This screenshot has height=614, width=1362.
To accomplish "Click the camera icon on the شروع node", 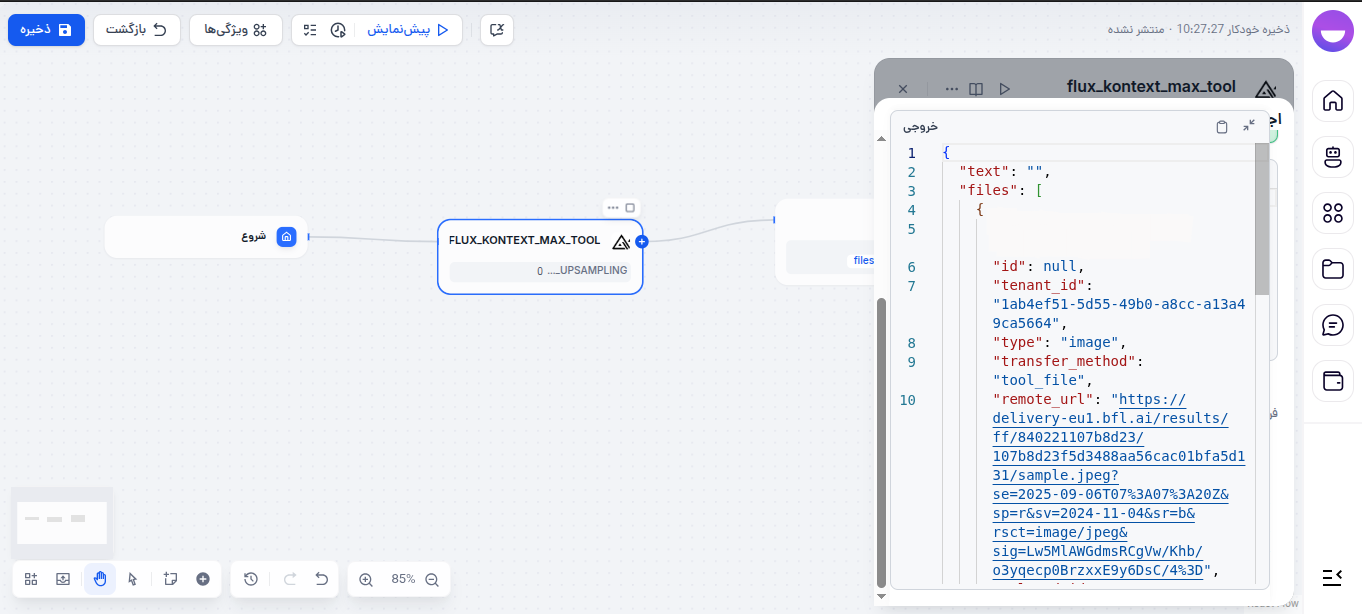I will click(x=287, y=237).
